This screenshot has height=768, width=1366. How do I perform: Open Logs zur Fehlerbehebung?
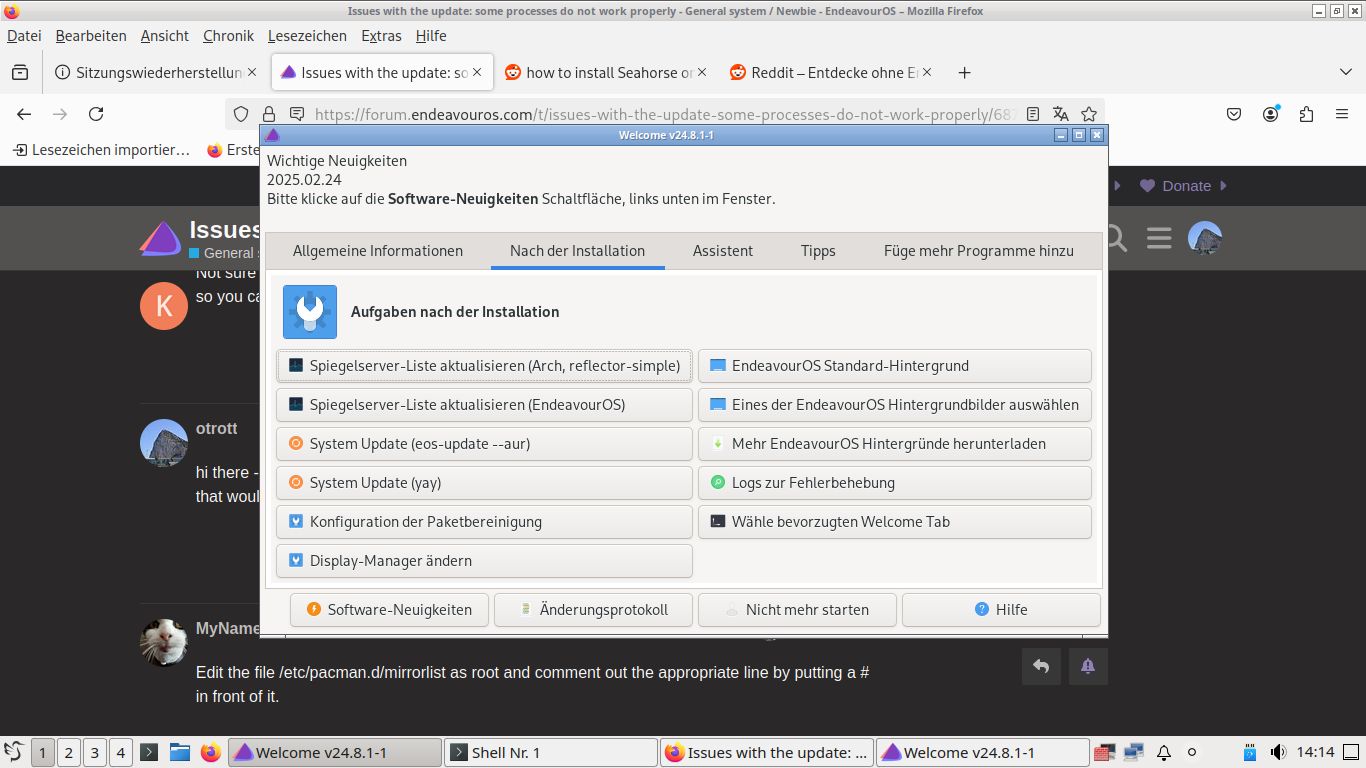click(x=895, y=483)
